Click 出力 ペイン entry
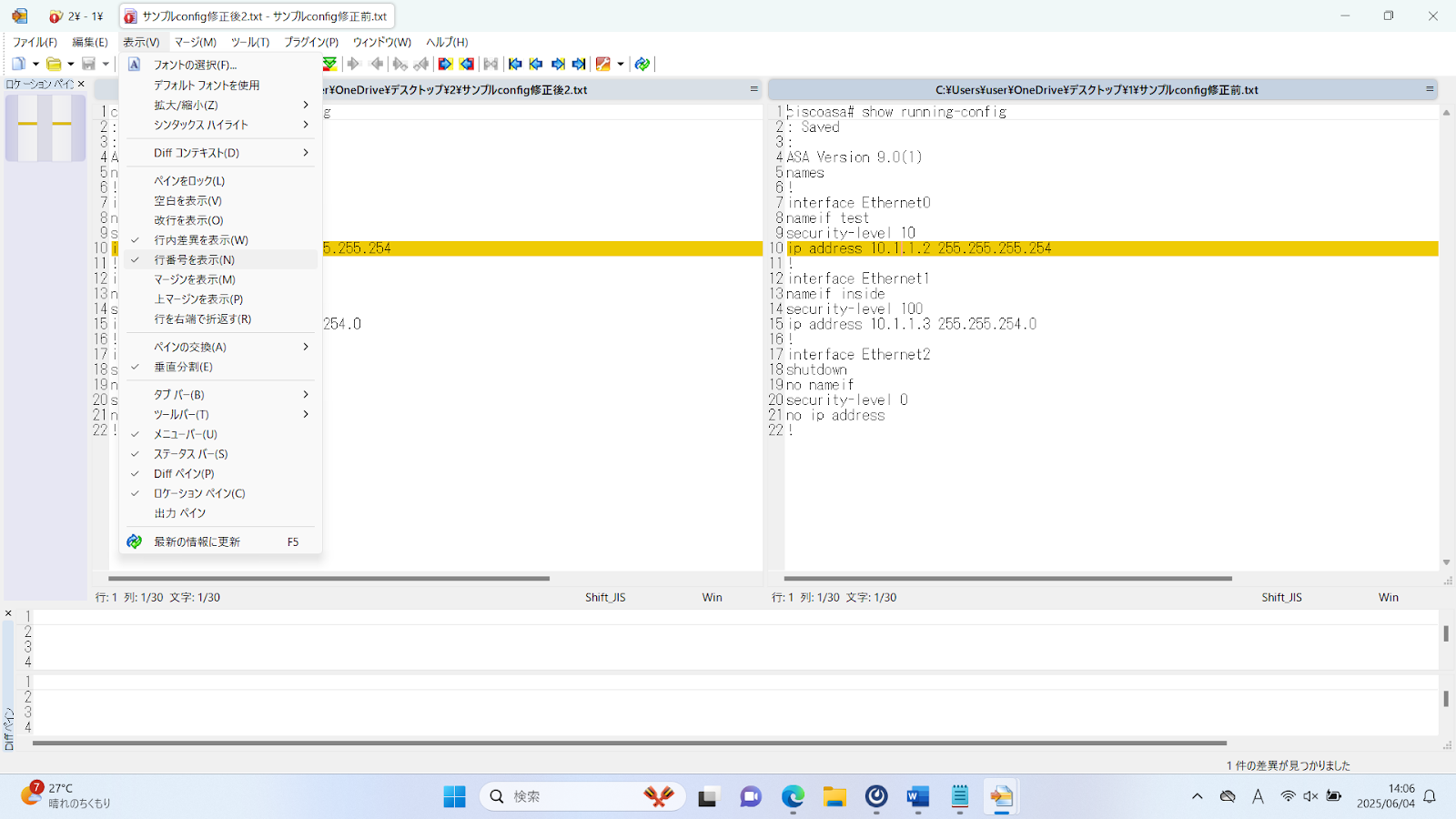 (x=220, y=513)
